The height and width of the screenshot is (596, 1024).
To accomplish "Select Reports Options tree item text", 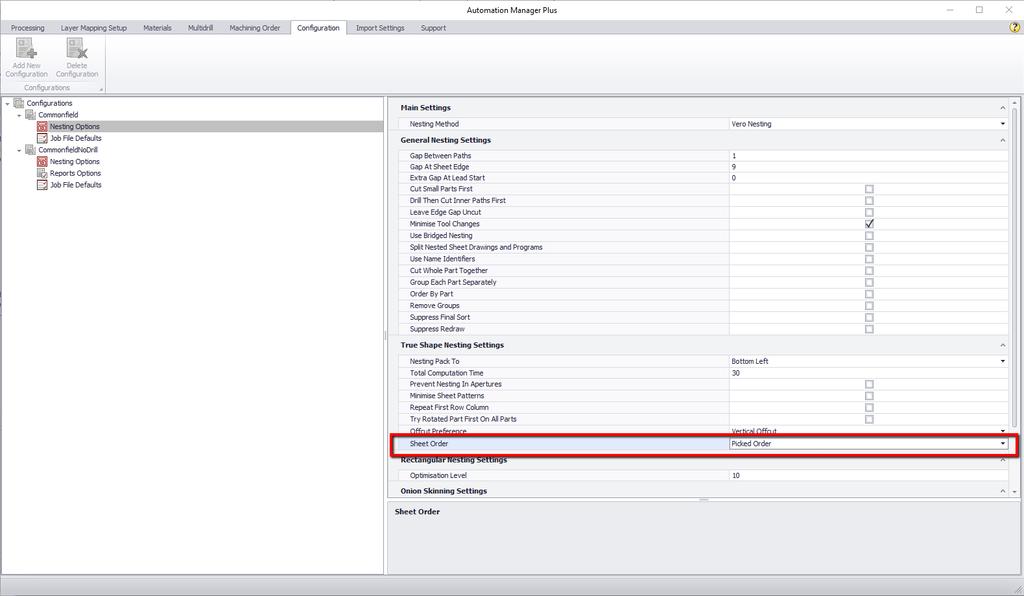I will click(x=75, y=174).
